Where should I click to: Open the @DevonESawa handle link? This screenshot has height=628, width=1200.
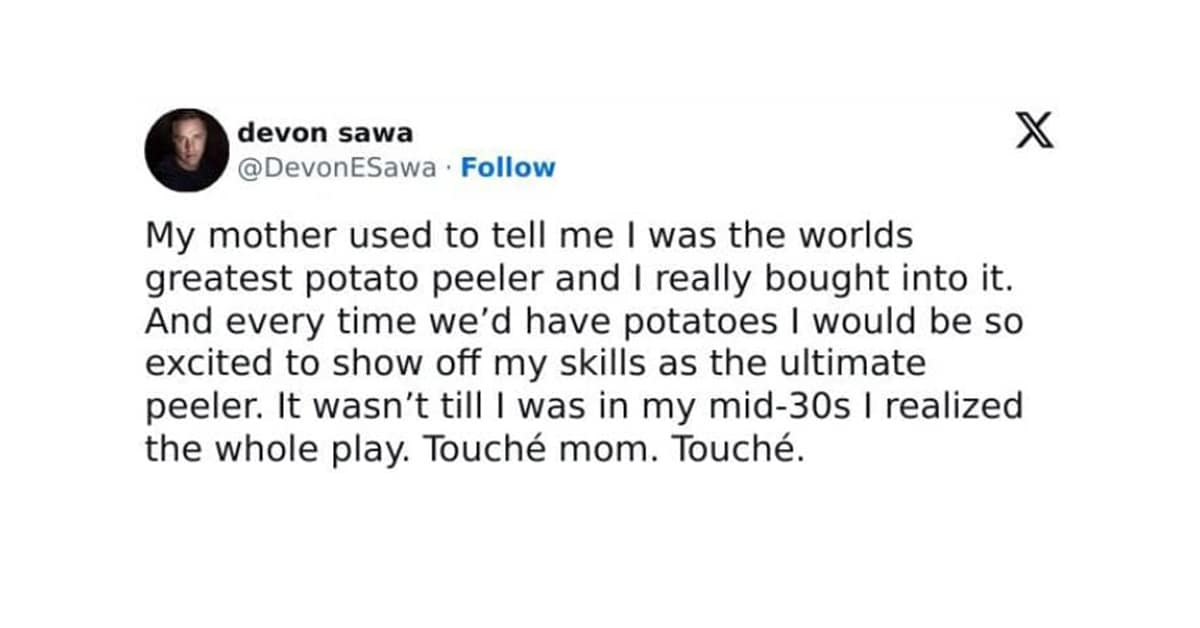337,167
